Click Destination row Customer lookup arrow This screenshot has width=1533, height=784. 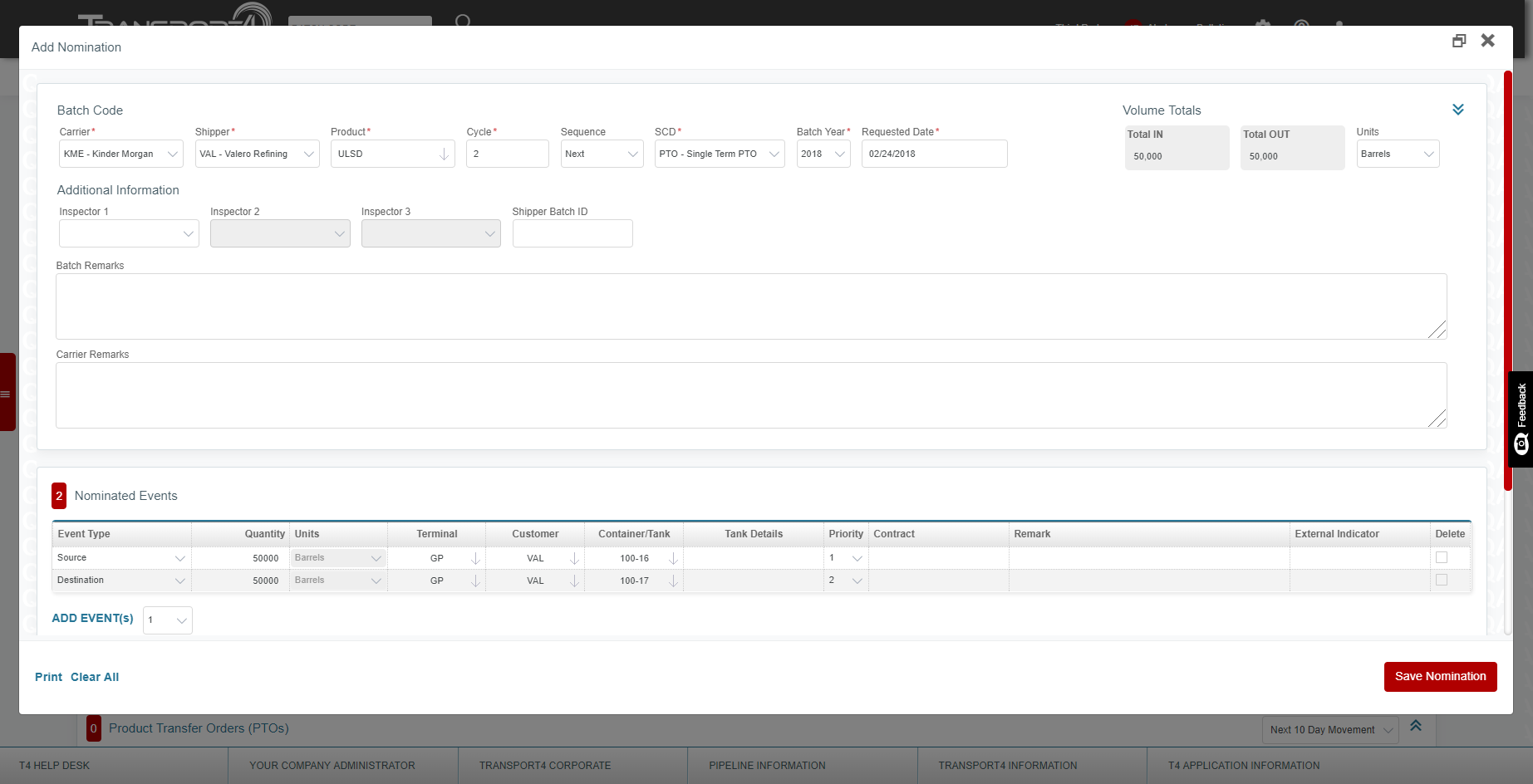[574, 581]
